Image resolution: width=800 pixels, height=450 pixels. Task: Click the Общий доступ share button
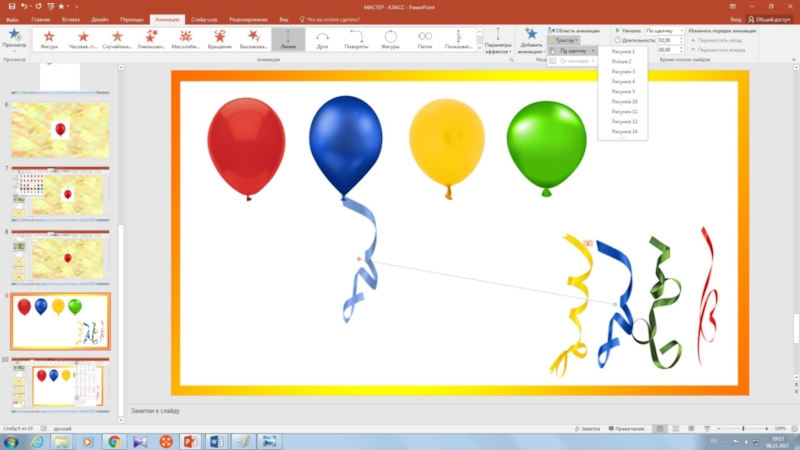click(x=770, y=19)
